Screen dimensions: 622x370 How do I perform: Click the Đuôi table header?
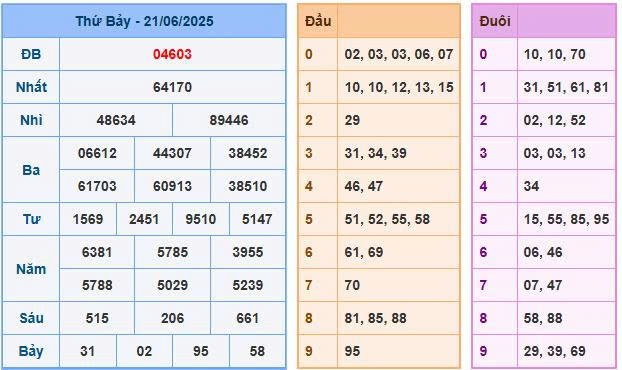tap(495, 21)
